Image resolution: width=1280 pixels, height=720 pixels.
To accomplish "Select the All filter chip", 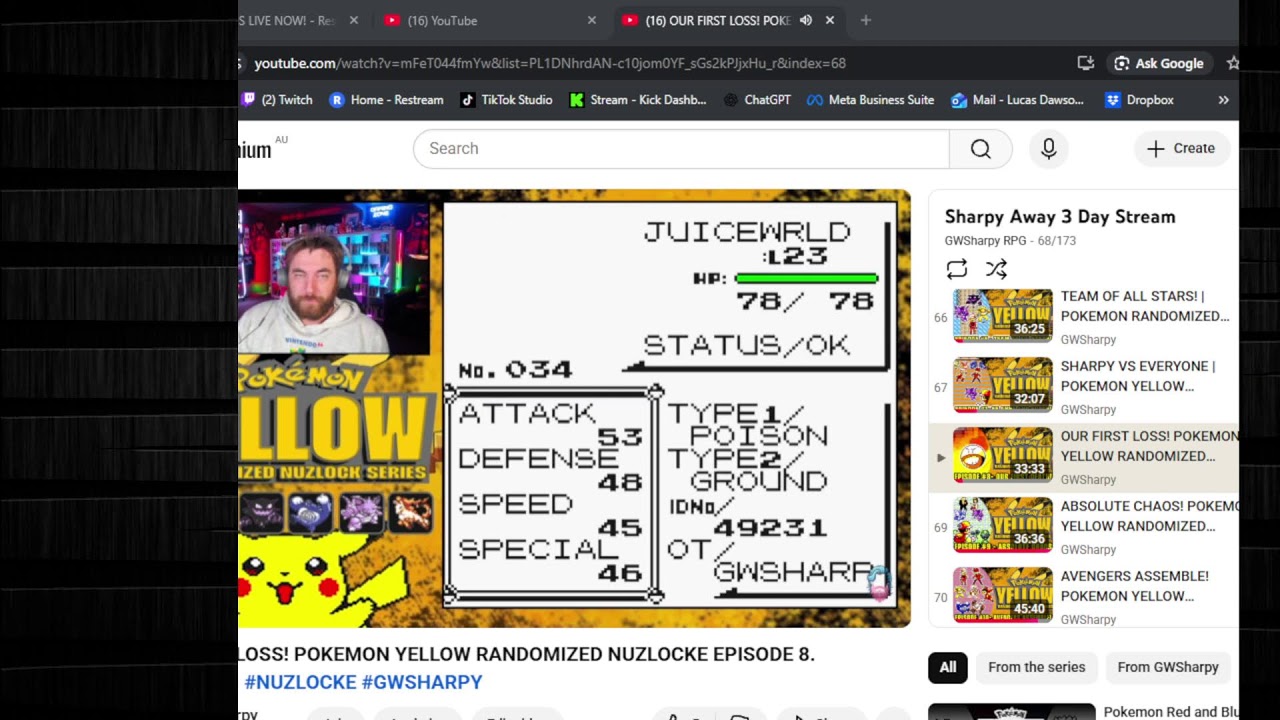I will (948, 667).
